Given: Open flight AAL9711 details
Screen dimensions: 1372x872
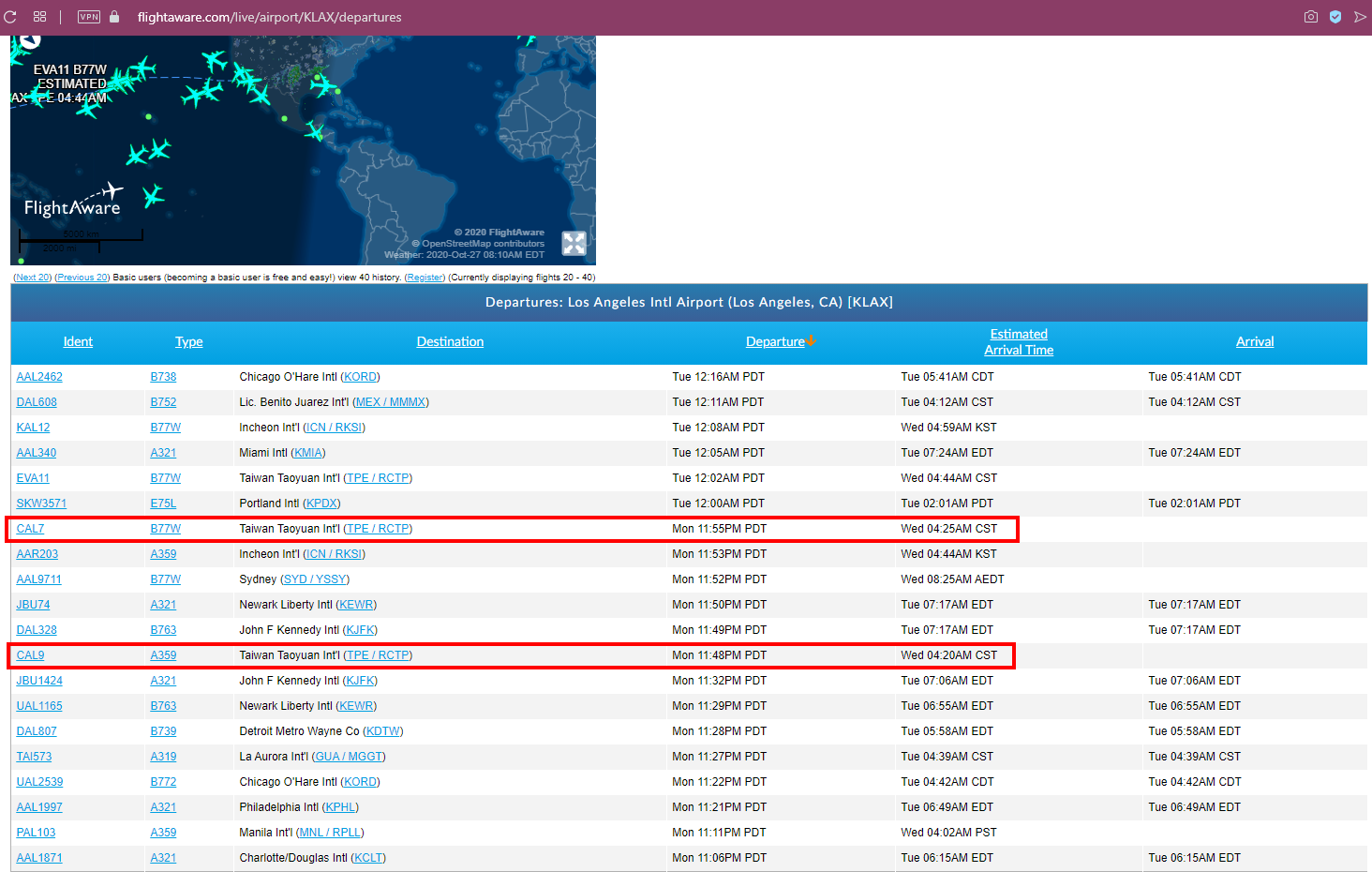Looking at the screenshot, I should tap(38, 579).
